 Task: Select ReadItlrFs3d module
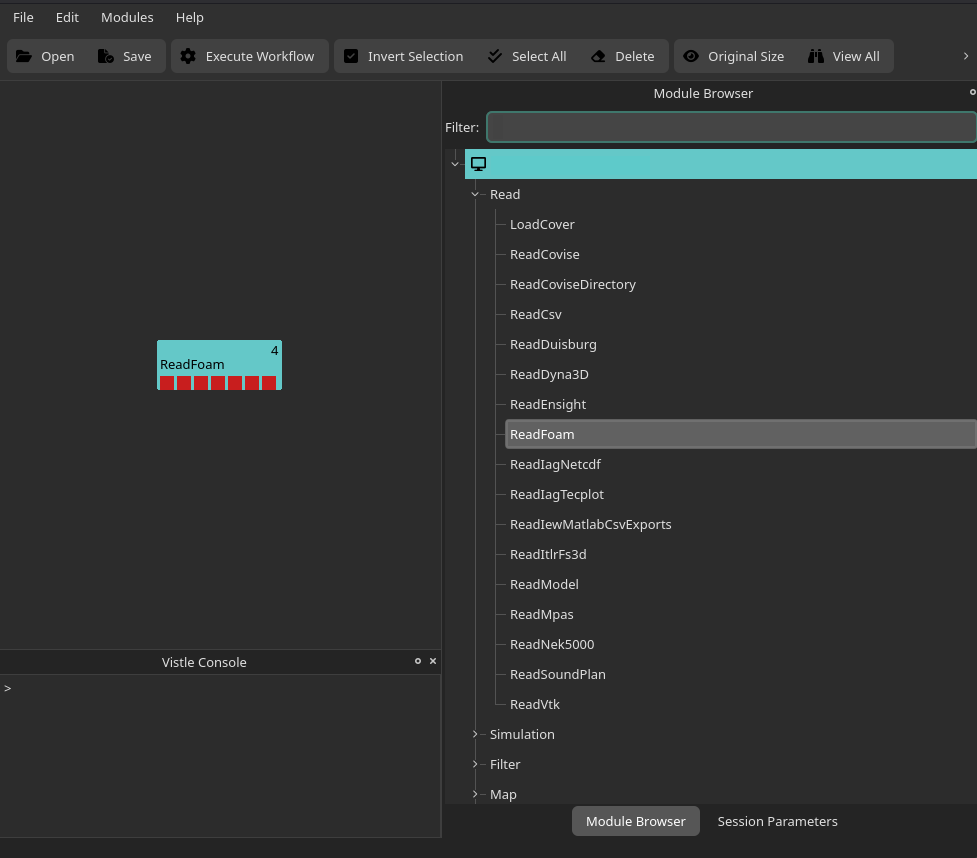(x=548, y=554)
